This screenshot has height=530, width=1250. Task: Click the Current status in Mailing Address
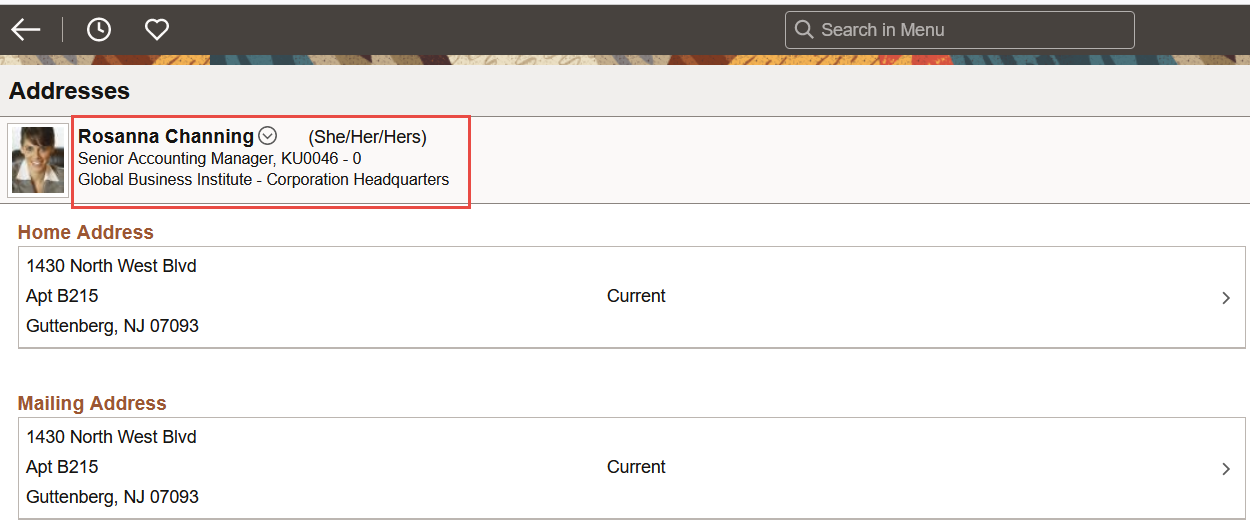[636, 467]
